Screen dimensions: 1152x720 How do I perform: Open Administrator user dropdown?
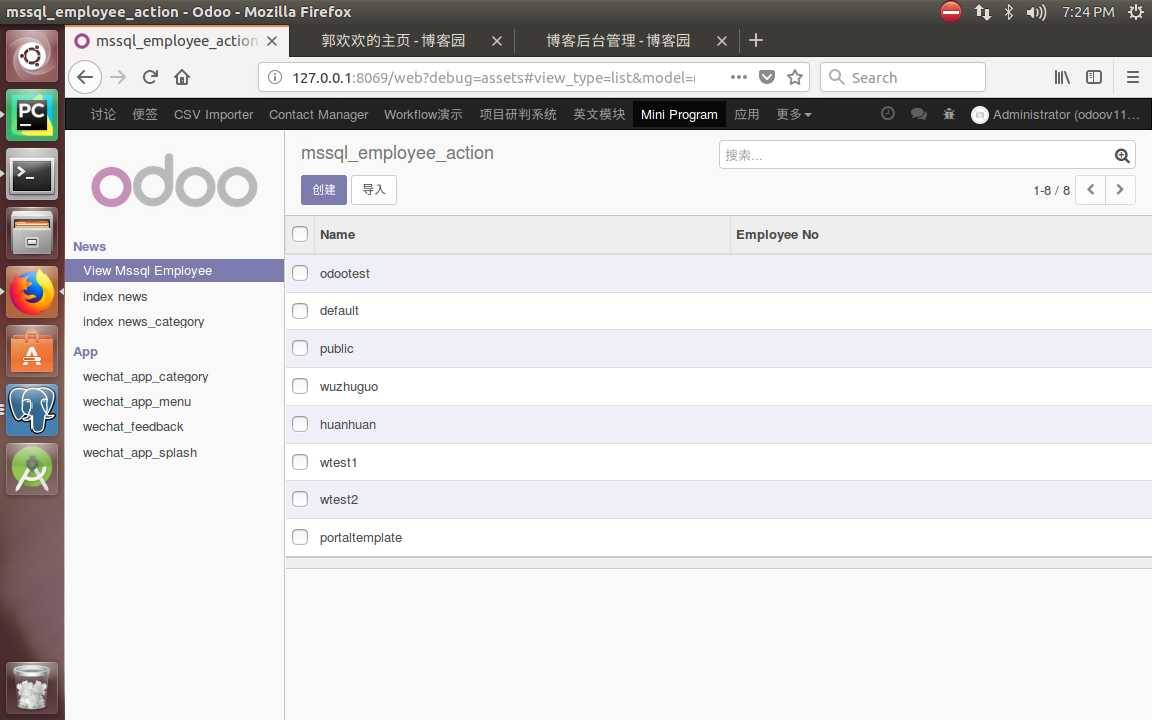point(1055,115)
